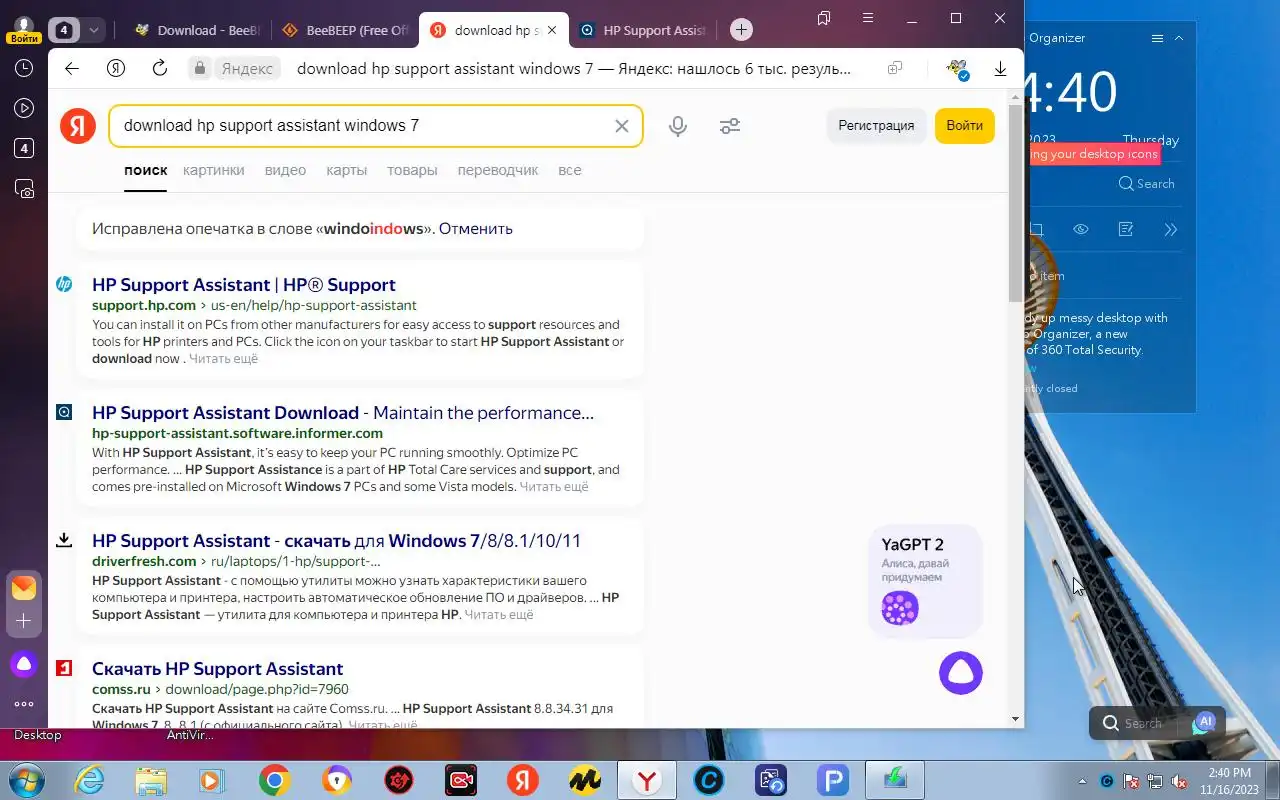
Task: Select the товары search category
Action: (x=412, y=170)
